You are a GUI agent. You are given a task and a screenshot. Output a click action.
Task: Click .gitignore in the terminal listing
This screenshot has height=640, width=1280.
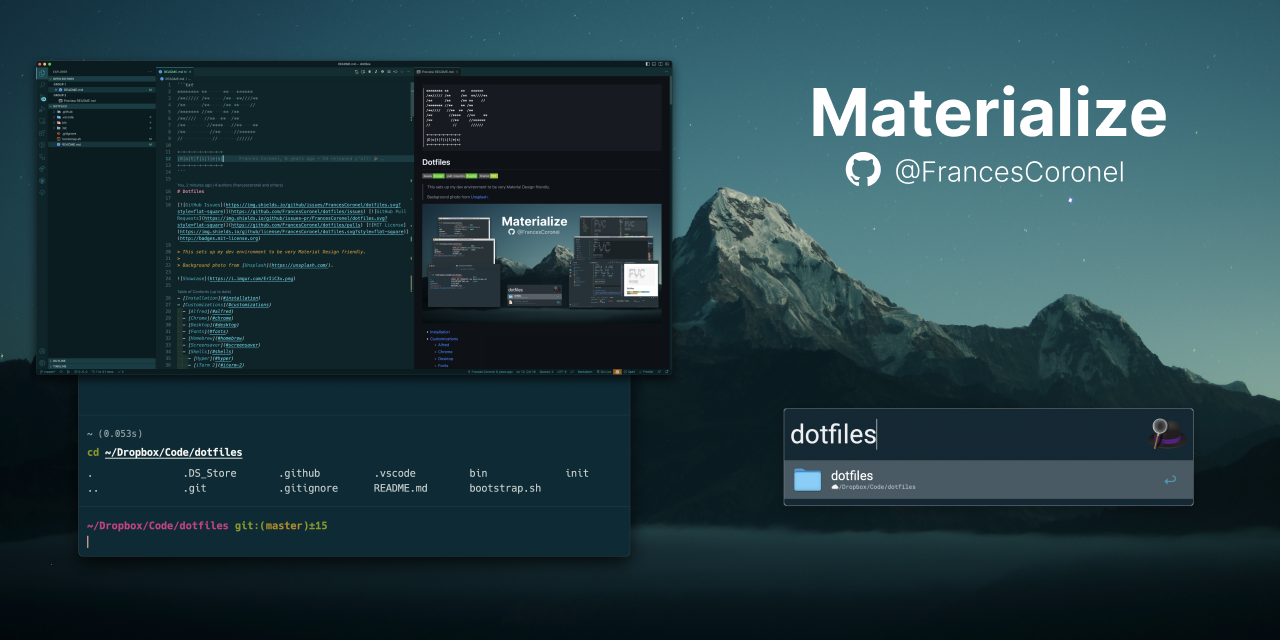click(308, 489)
